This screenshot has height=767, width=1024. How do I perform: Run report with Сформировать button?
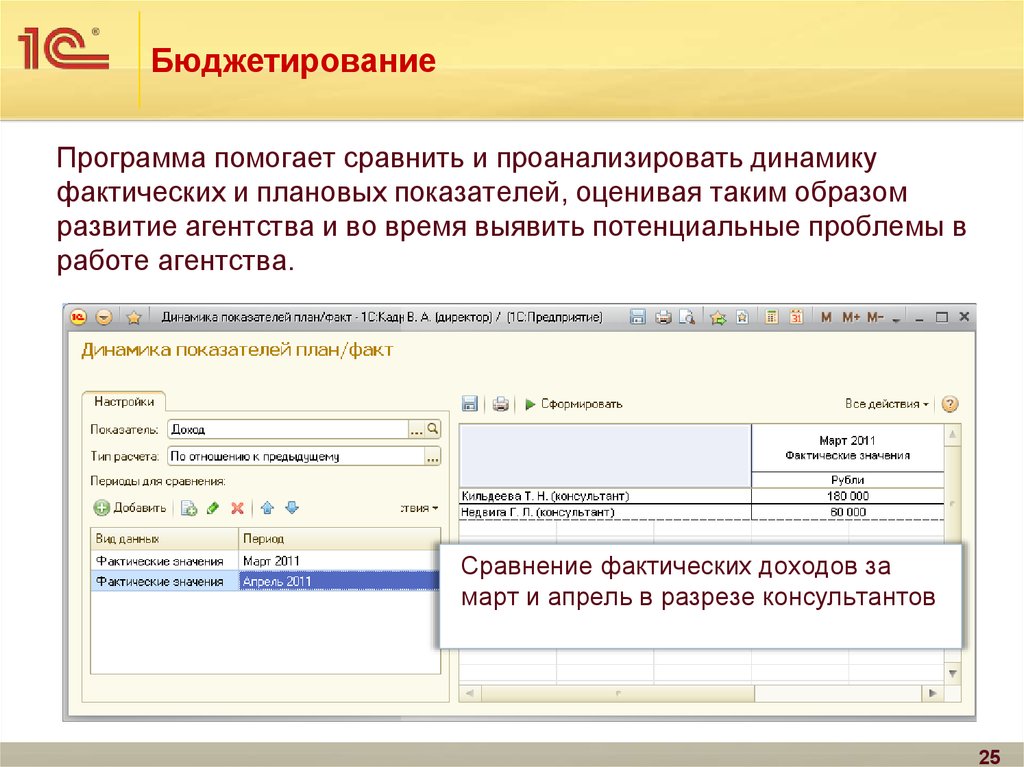pos(574,404)
